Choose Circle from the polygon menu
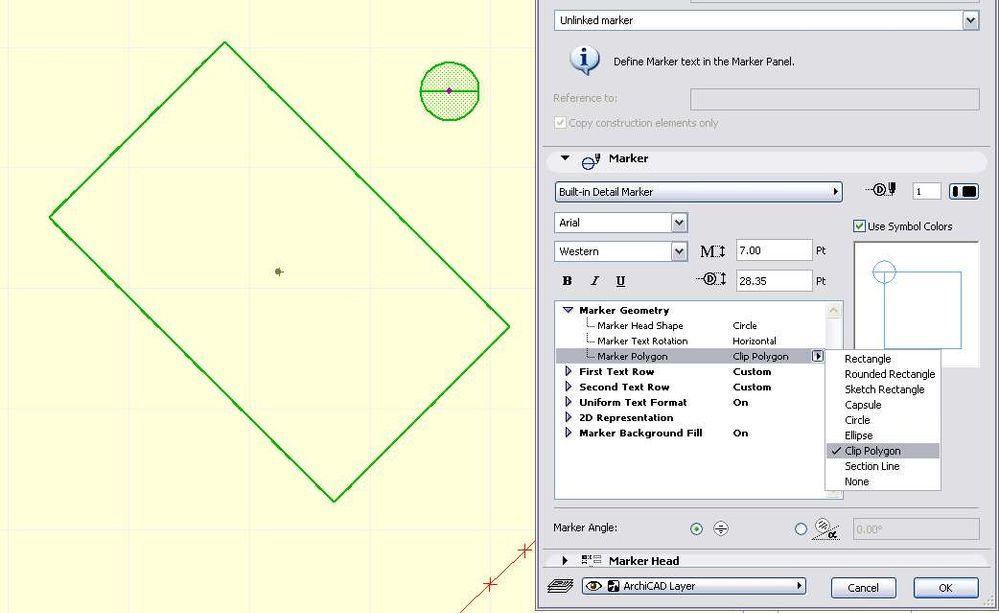 (882, 420)
